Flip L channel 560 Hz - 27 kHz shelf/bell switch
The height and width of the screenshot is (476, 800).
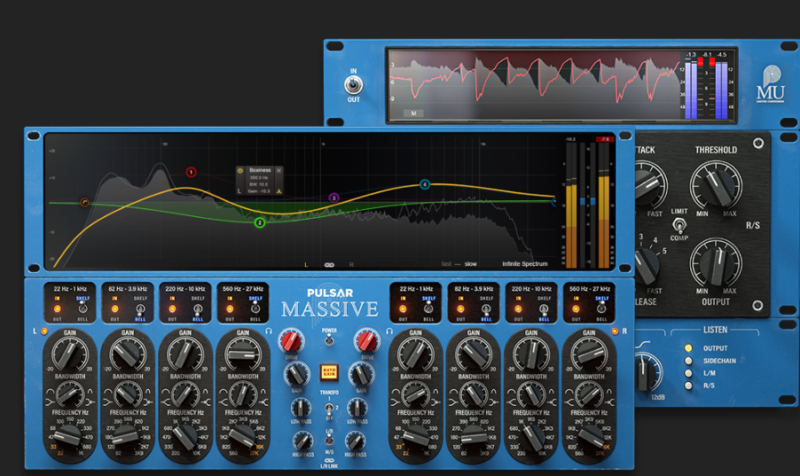[x=255, y=308]
